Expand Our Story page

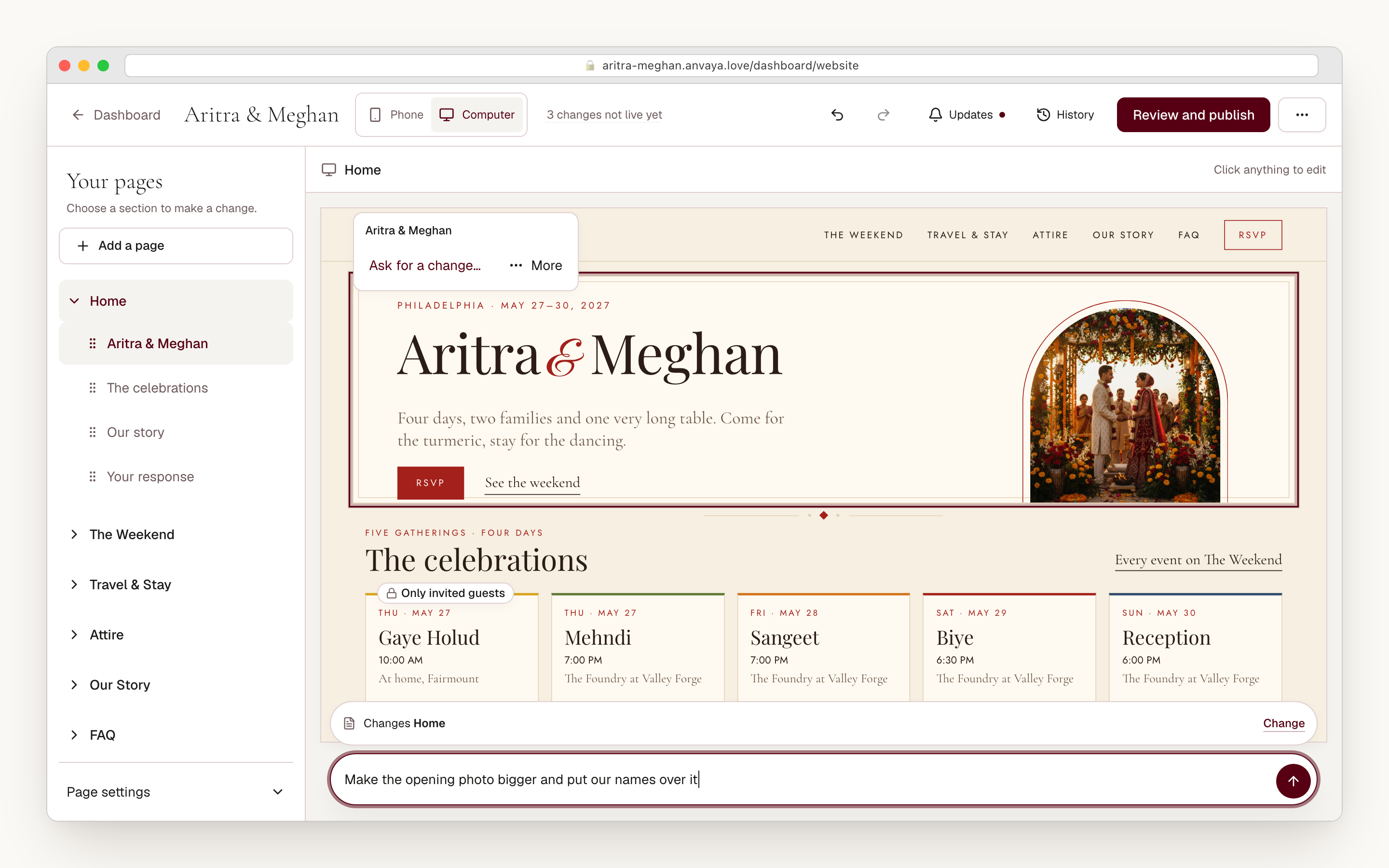pos(74,685)
